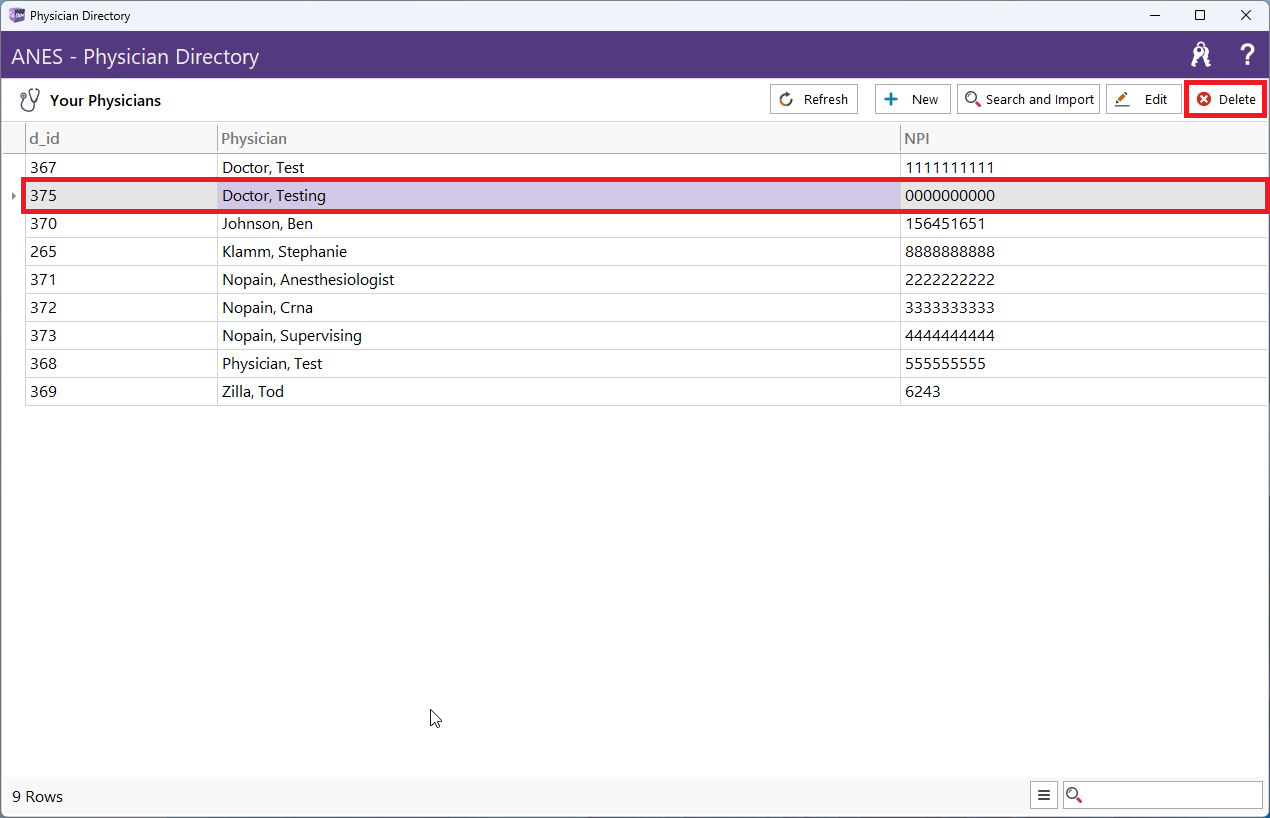This screenshot has height=818, width=1270.
Task: Click d_id cell 372
Action: point(121,308)
